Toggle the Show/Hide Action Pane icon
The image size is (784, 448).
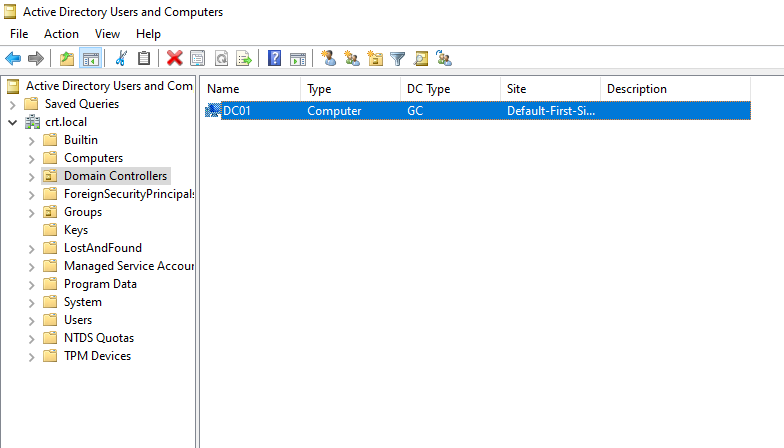298,59
